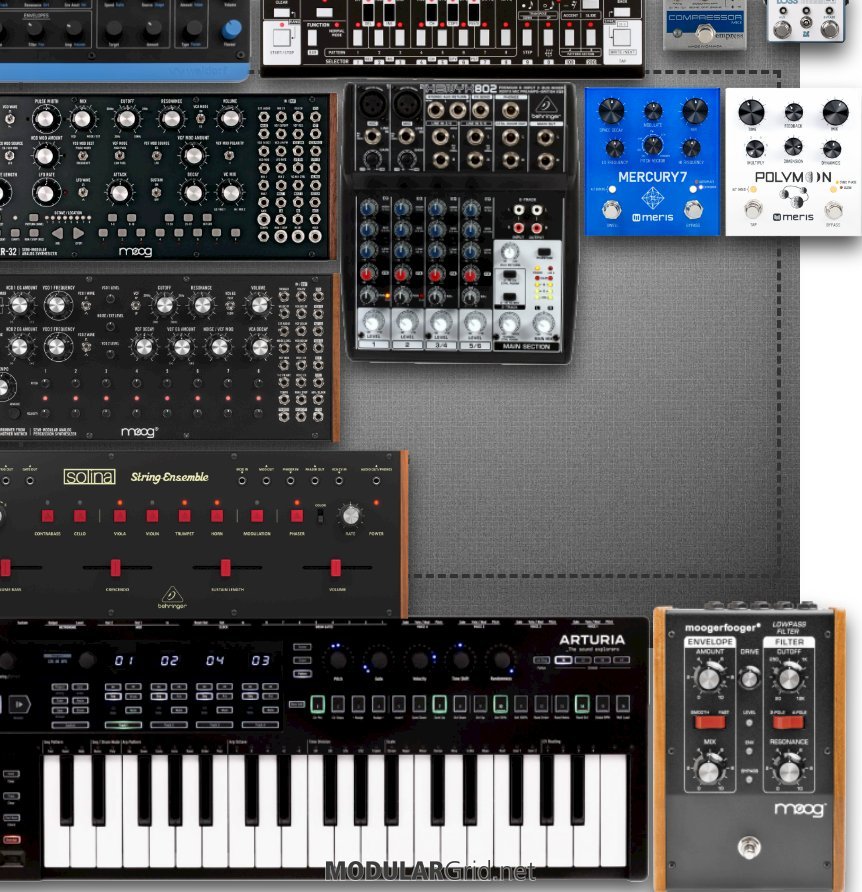Toggle the Solina Cello button
Image resolution: width=862 pixels, height=892 pixels.
(x=80, y=516)
